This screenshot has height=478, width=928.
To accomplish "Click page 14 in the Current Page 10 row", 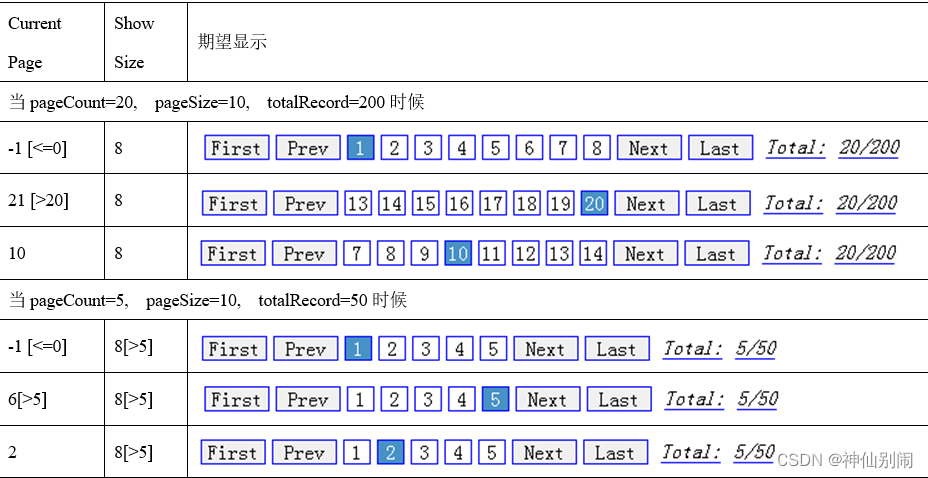I will pos(592,253).
